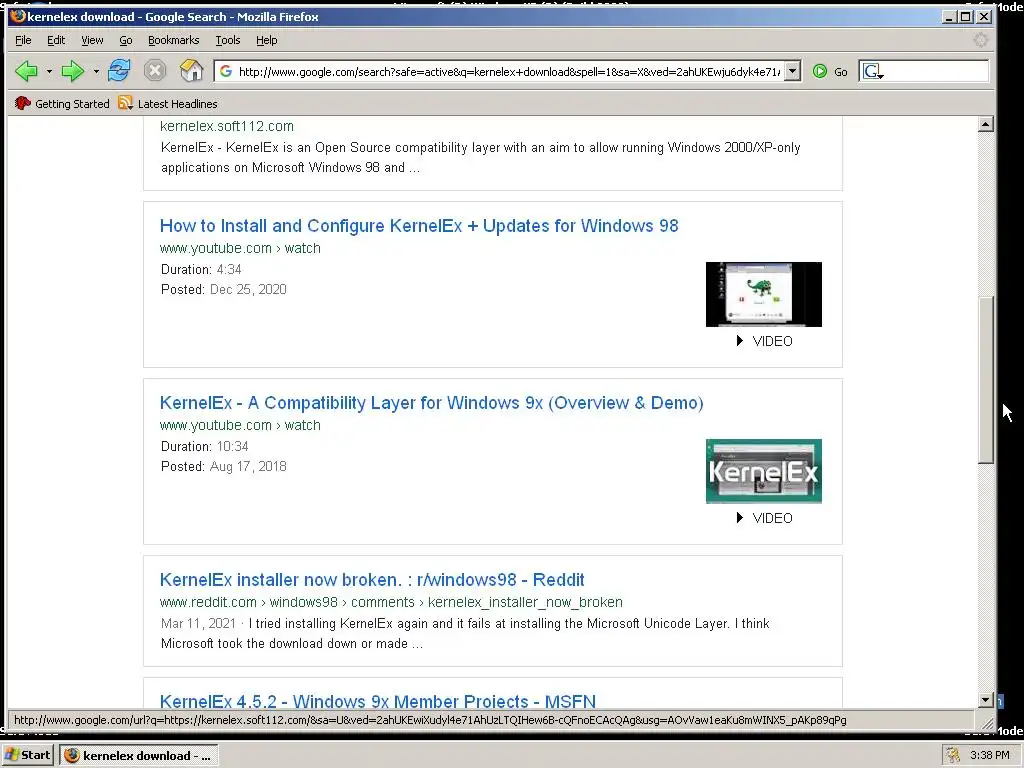Screen dimensions: 1024x768
Task: Open KernelEx installer now broken Reddit link
Action: [x=372, y=580]
